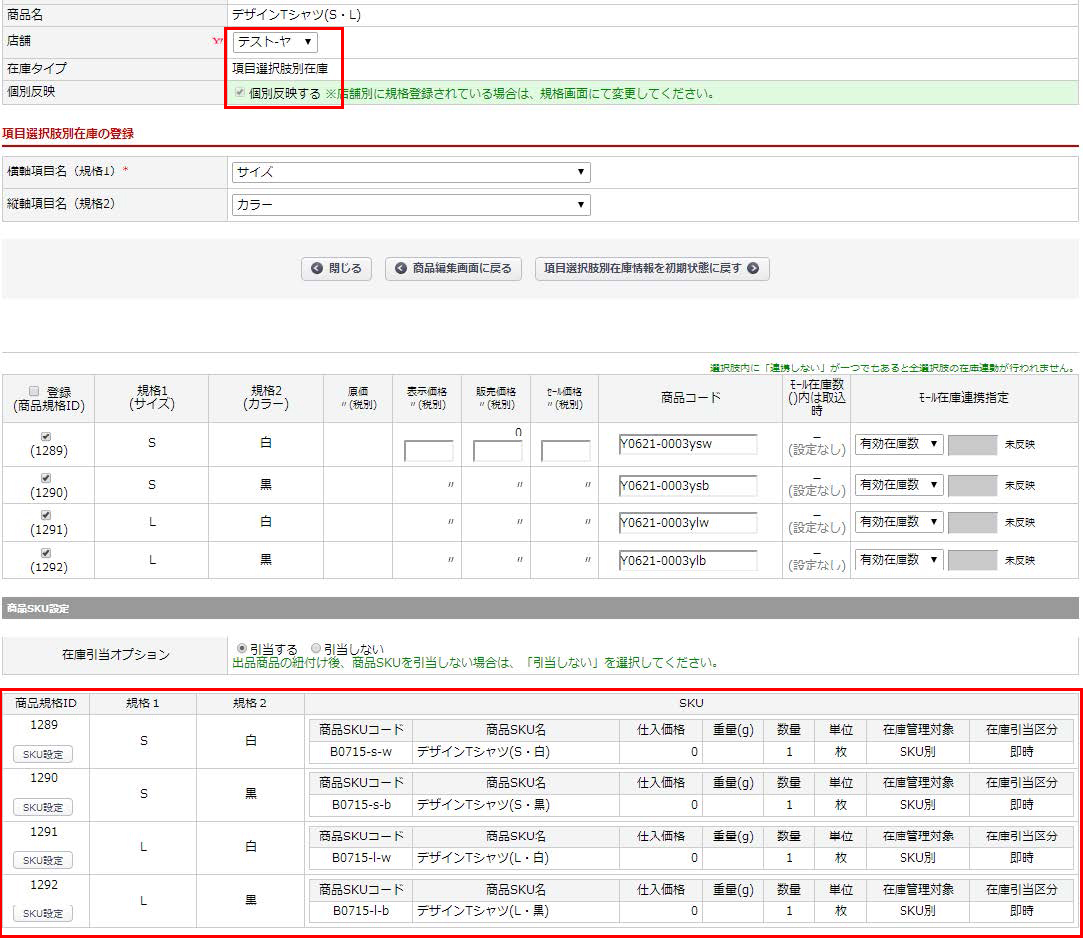This screenshot has height=938, width=1083.
Task: Click SKU設定 button for ID 1290
Action: pyautogui.click(x=43, y=807)
